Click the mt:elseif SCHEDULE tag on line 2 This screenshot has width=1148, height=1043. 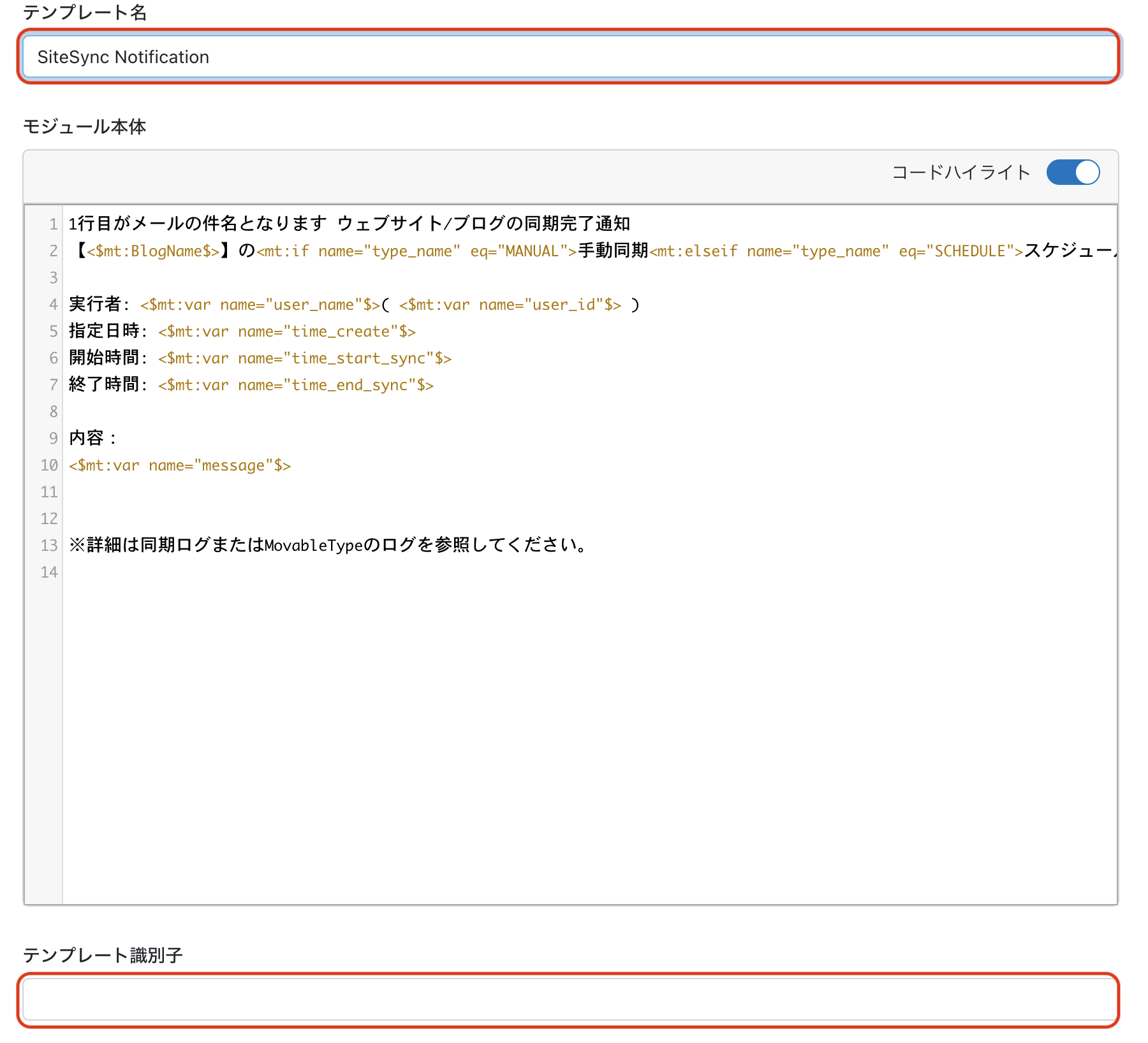point(836,251)
